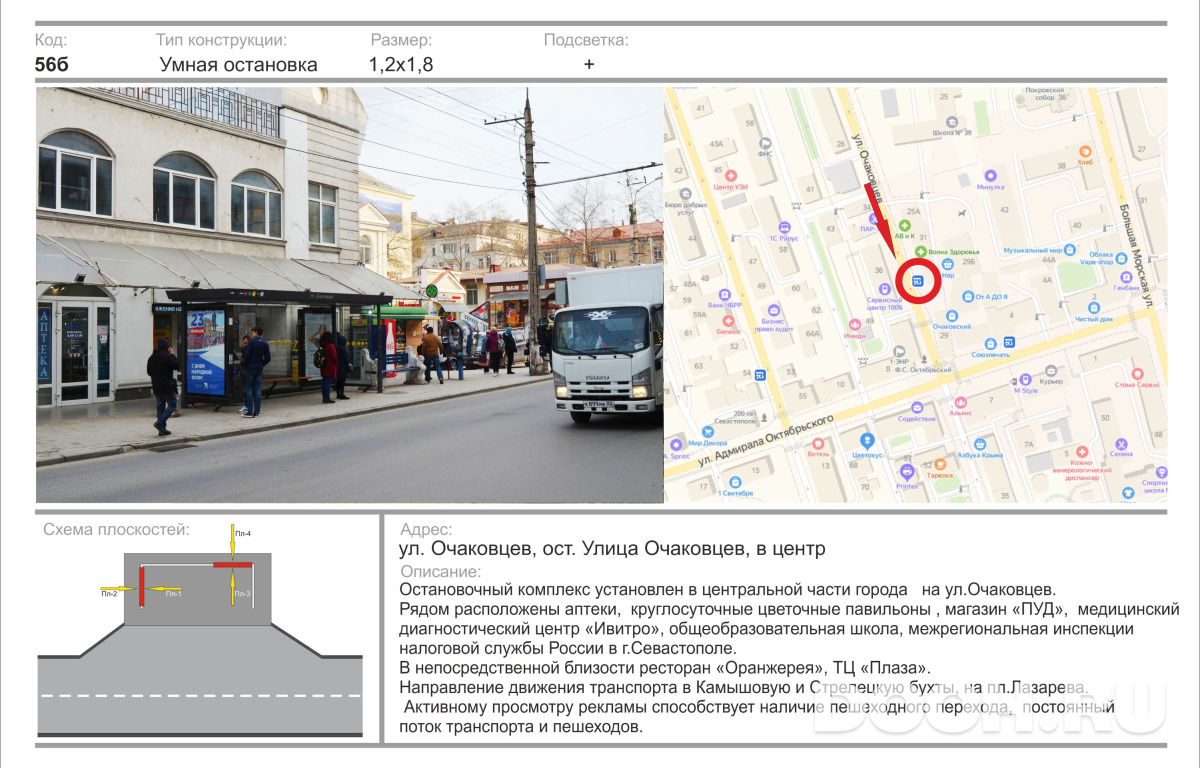Select the Пл-1 label in scheme
Image resolution: width=1200 pixels, height=768 pixels.
(x=173, y=594)
